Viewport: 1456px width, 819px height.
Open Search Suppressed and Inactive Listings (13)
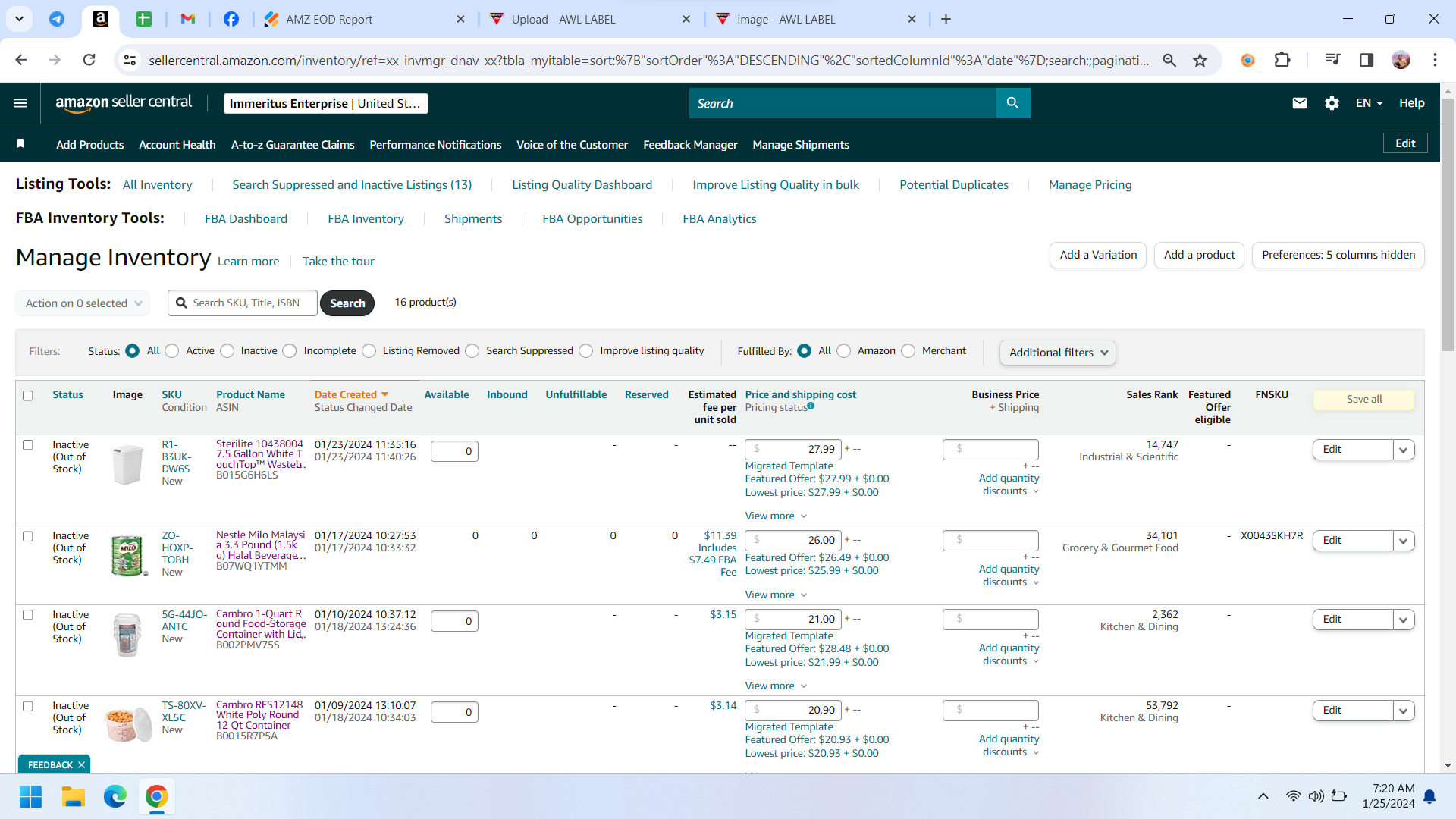[352, 184]
